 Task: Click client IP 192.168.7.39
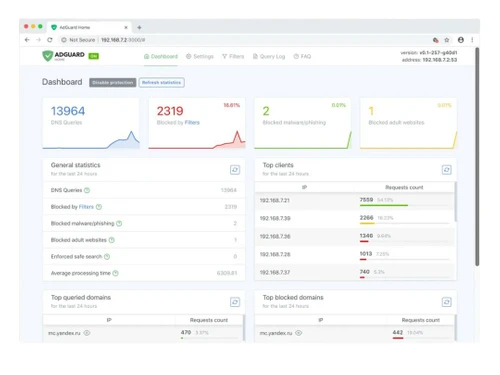[x=275, y=219]
